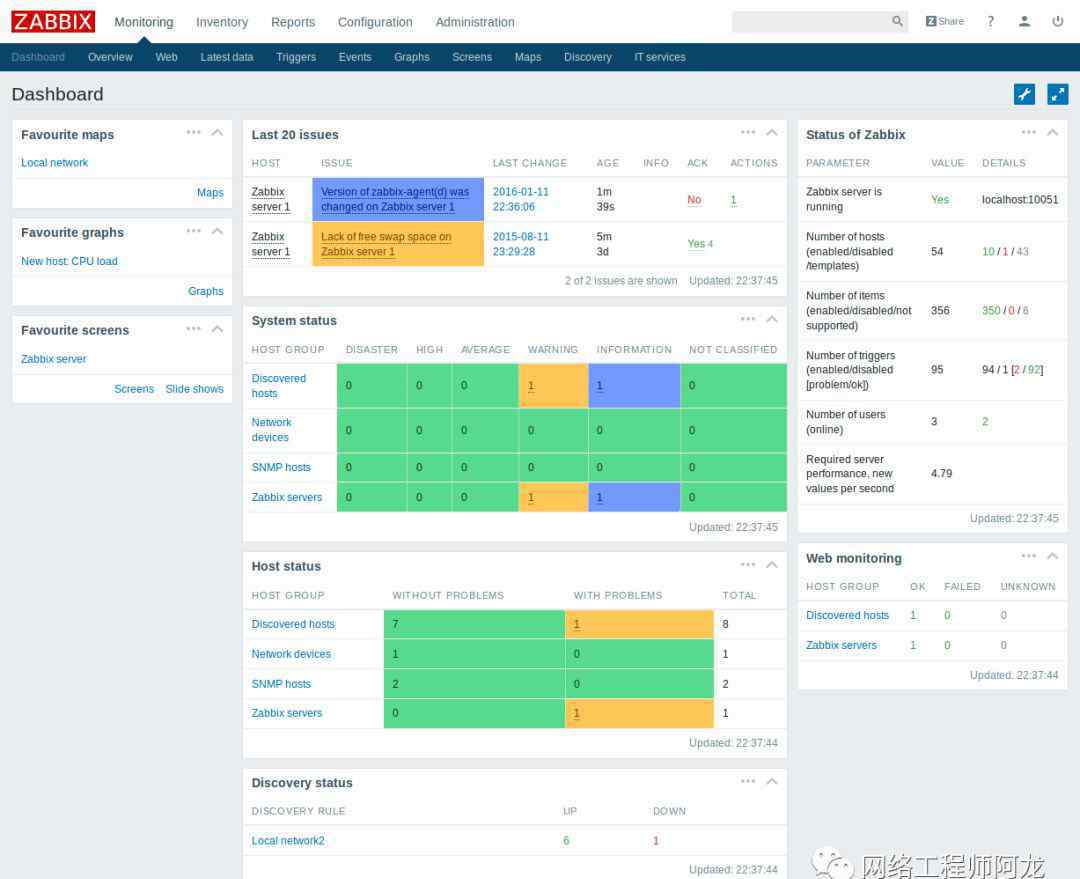This screenshot has width=1080, height=879.
Task: Open the Configuration menu
Action: [375, 22]
